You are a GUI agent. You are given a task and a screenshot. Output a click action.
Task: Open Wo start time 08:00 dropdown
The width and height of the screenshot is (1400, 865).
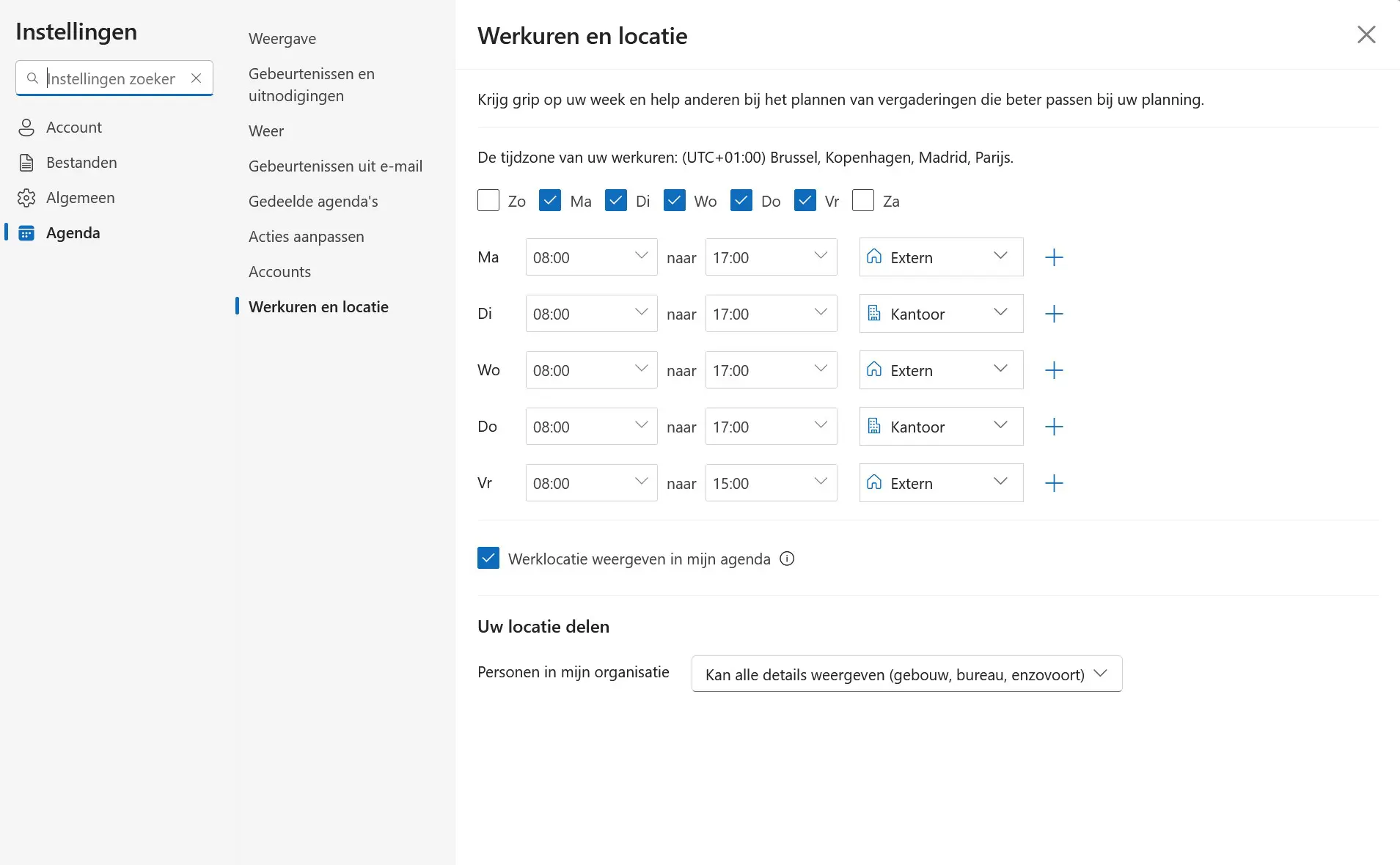pyautogui.click(x=591, y=369)
